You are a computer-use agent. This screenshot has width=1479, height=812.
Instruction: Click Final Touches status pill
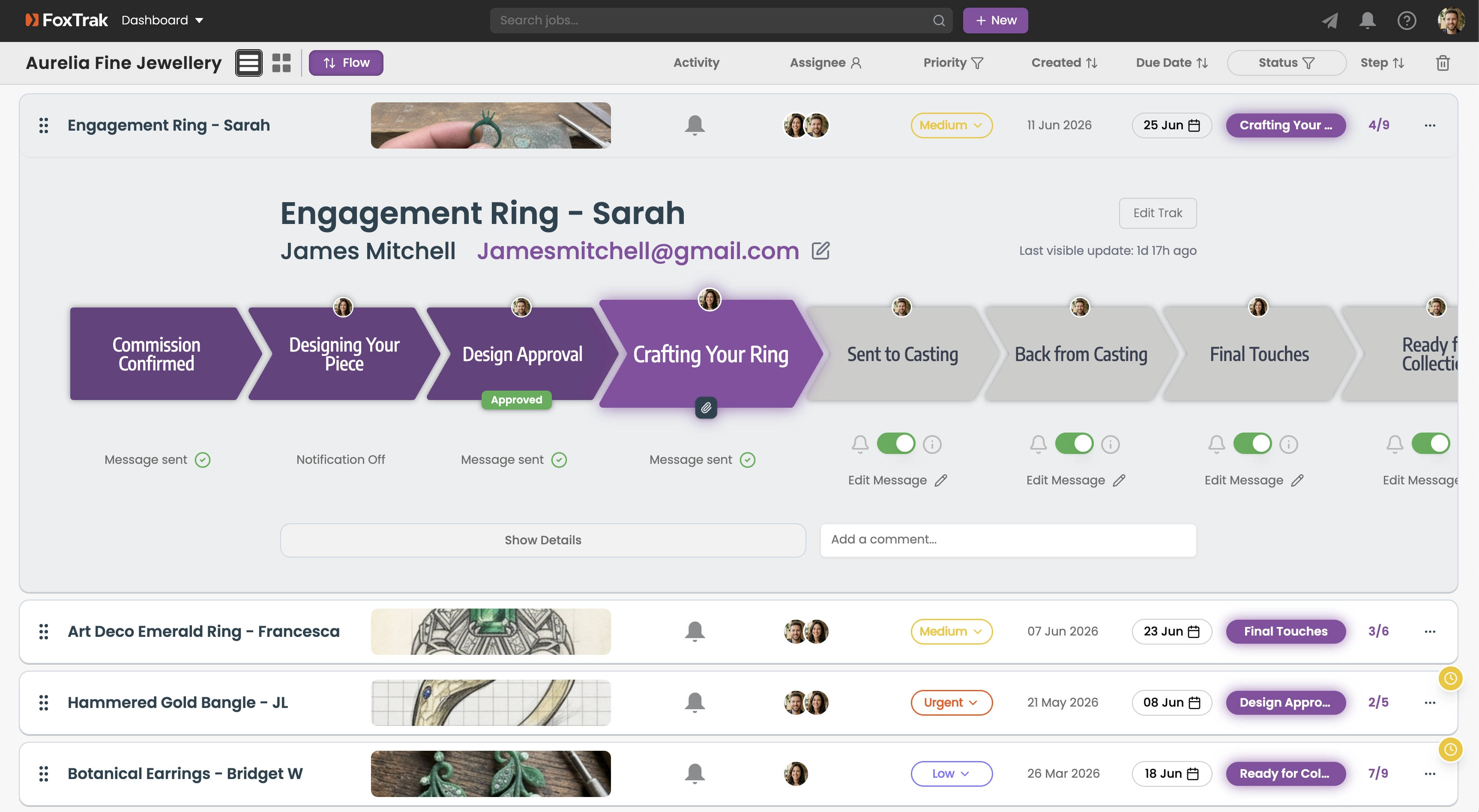[1285, 631]
